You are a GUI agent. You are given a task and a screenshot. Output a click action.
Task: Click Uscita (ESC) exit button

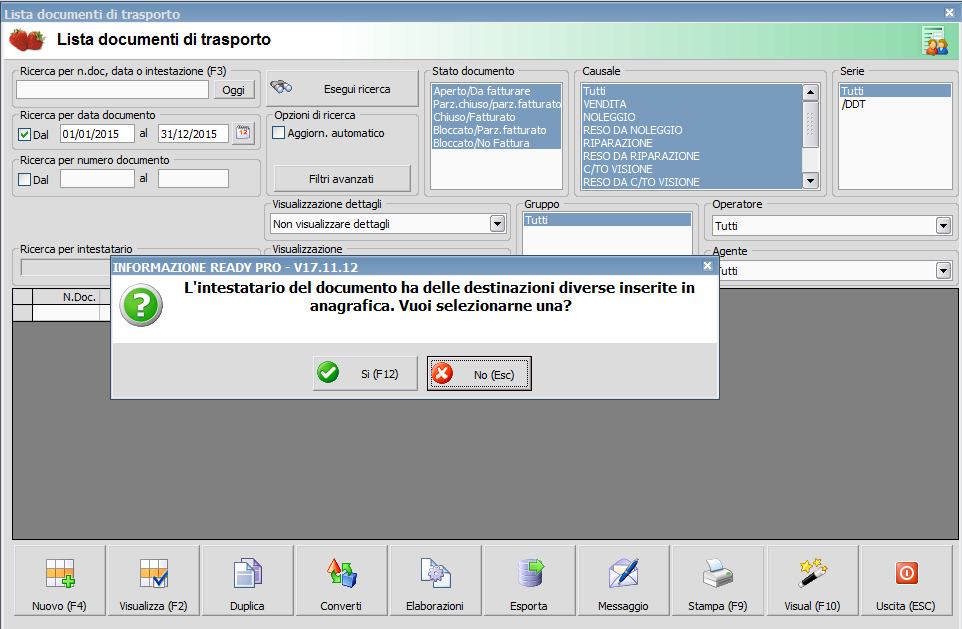click(x=906, y=581)
